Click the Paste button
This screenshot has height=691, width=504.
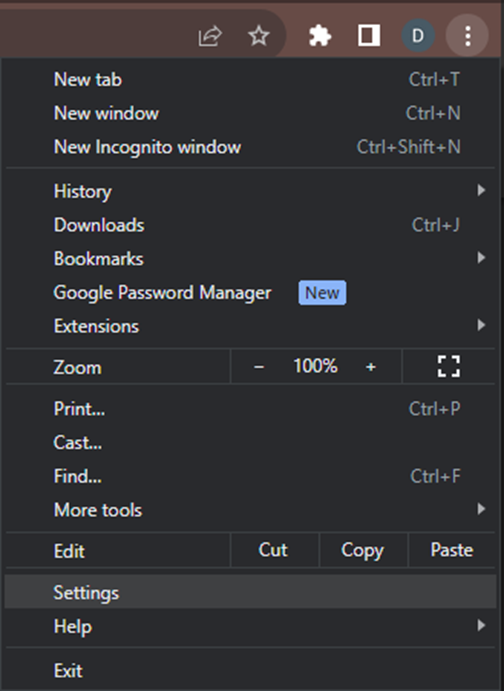click(x=452, y=550)
